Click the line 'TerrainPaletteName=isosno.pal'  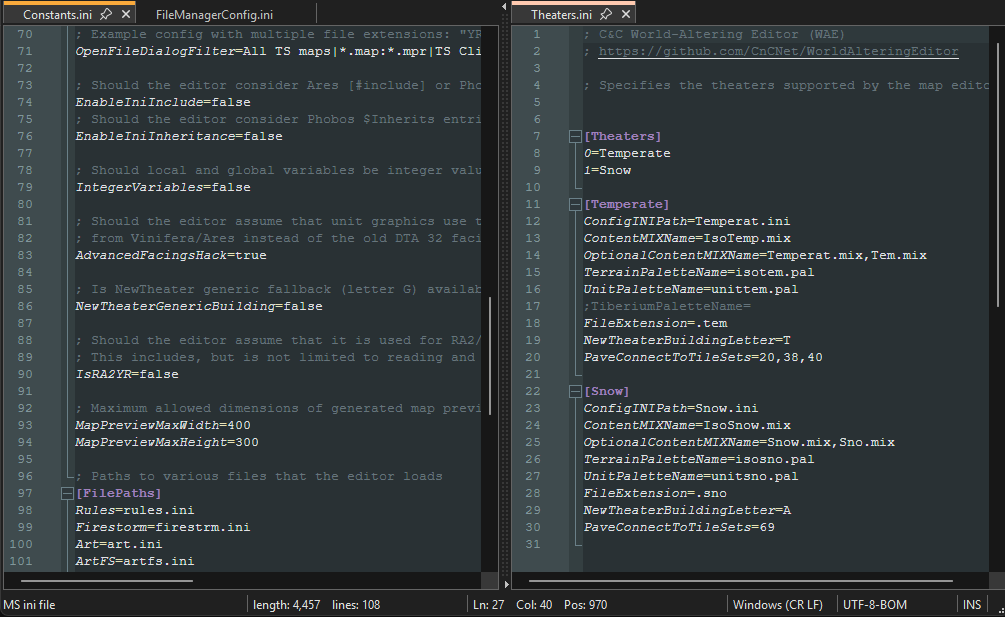pos(699,459)
